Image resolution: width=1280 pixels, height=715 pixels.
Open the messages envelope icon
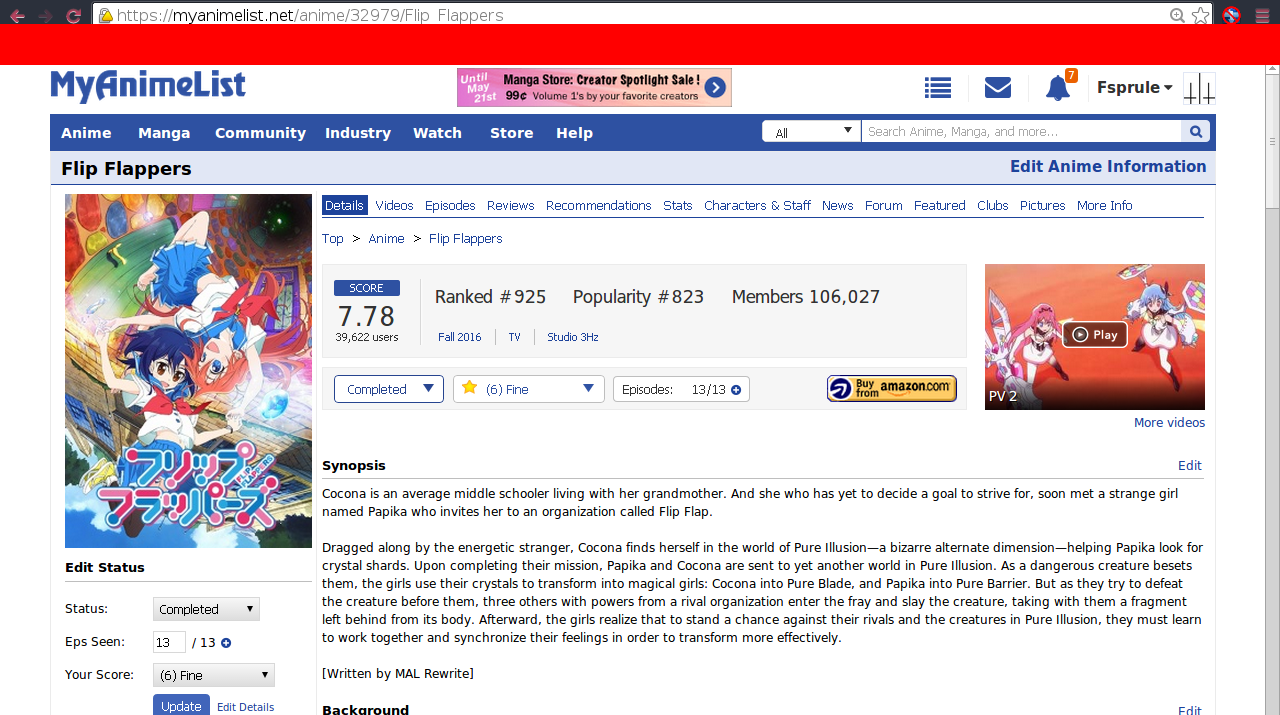pos(998,88)
